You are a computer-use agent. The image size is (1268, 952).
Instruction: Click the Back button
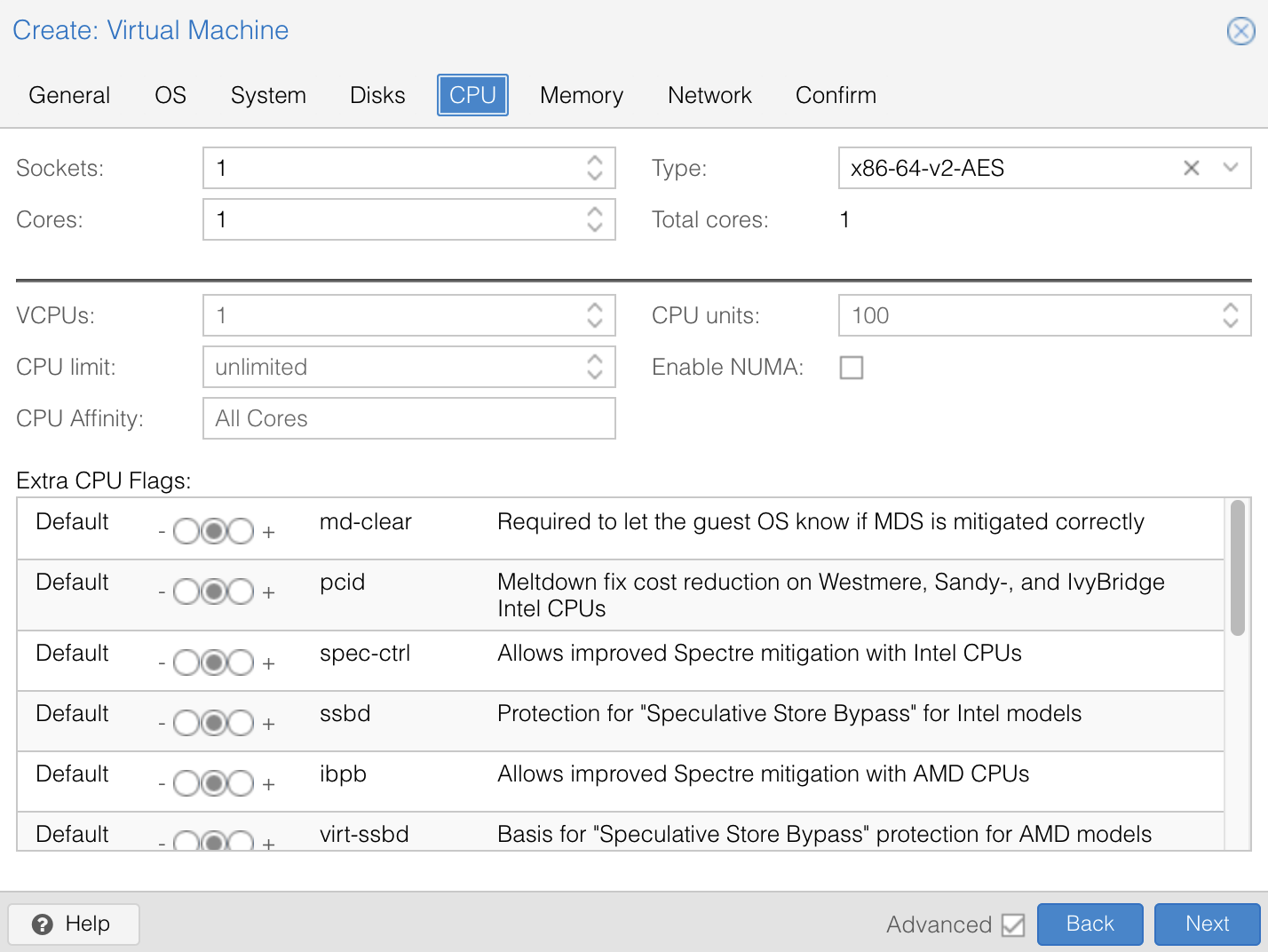tap(1090, 924)
